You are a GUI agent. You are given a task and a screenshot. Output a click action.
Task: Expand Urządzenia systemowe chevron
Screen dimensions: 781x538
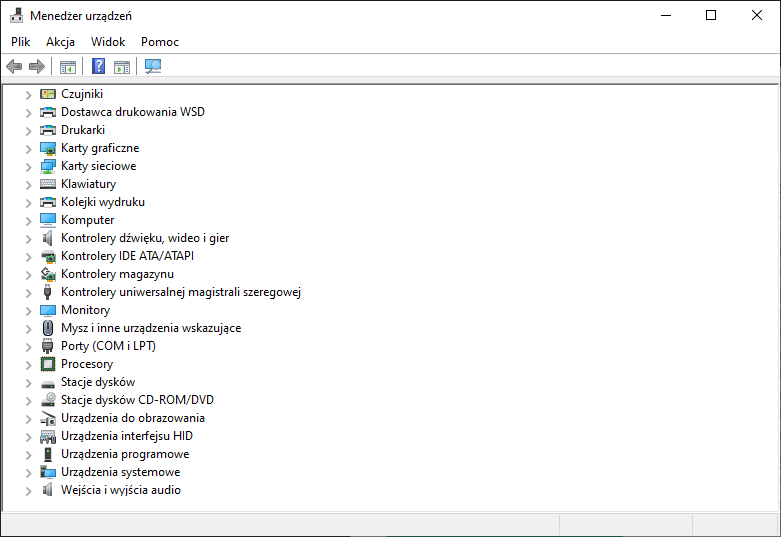pos(28,472)
